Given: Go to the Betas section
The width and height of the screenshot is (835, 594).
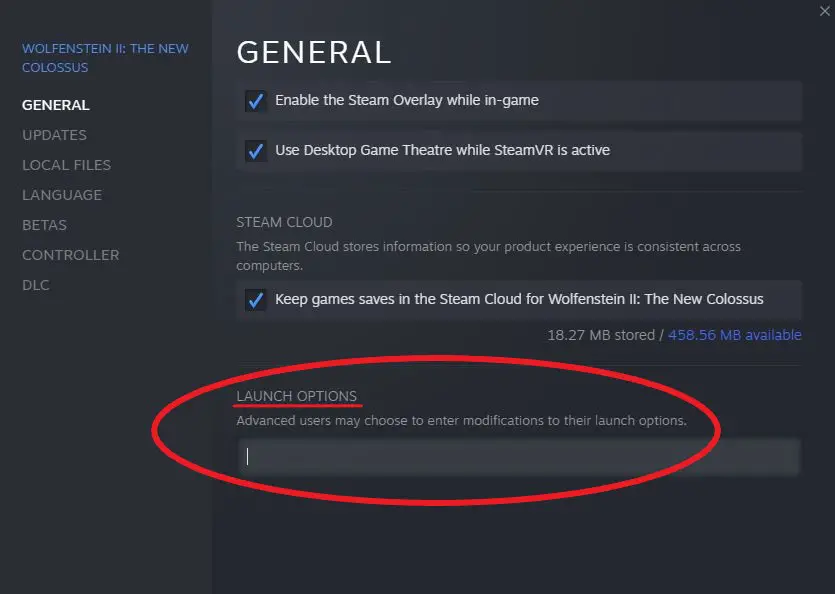Looking at the screenshot, I should (x=44, y=225).
